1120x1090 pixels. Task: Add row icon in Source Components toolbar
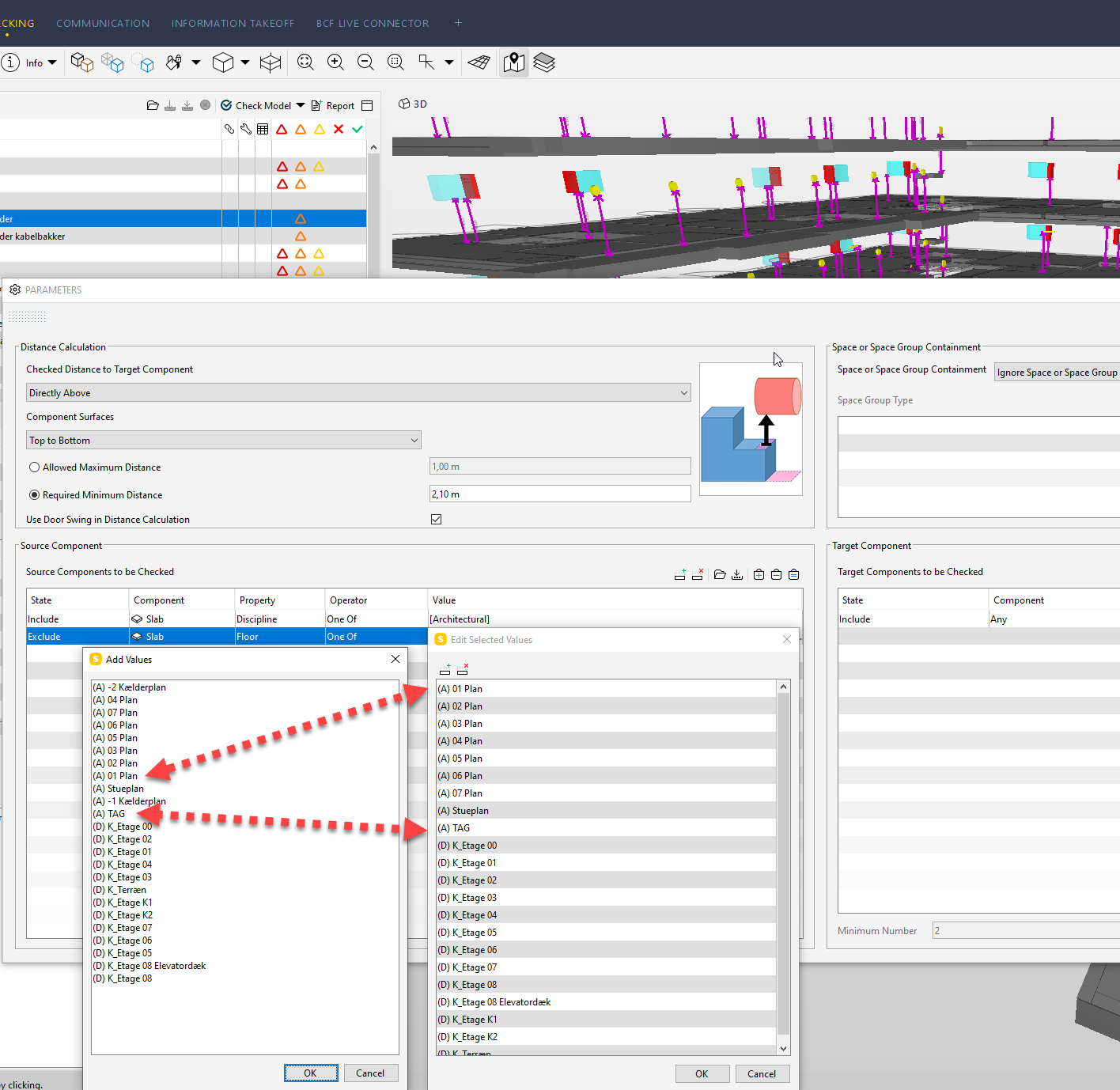point(680,574)
